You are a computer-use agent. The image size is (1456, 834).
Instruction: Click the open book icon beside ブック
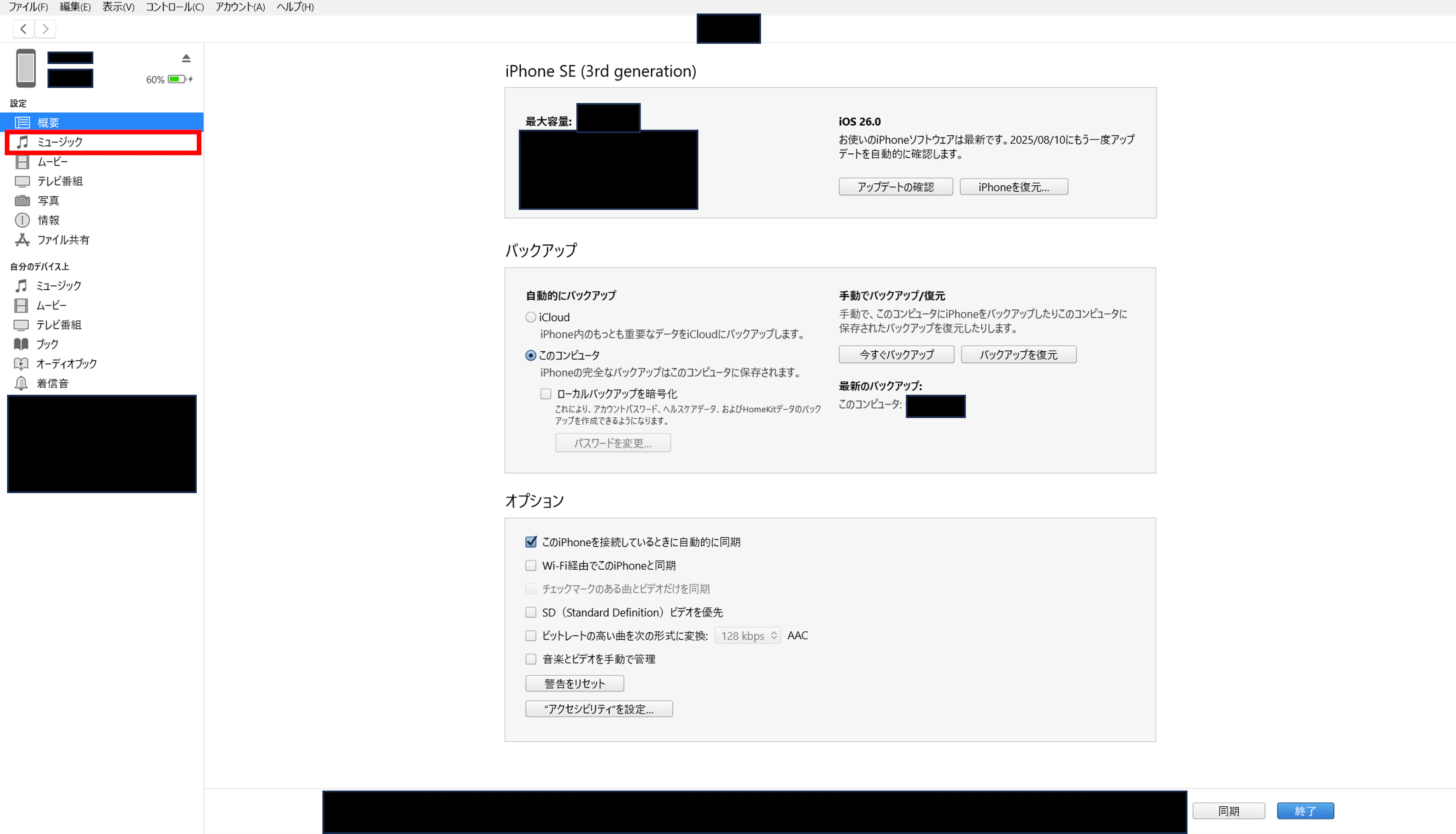point(21,344)
